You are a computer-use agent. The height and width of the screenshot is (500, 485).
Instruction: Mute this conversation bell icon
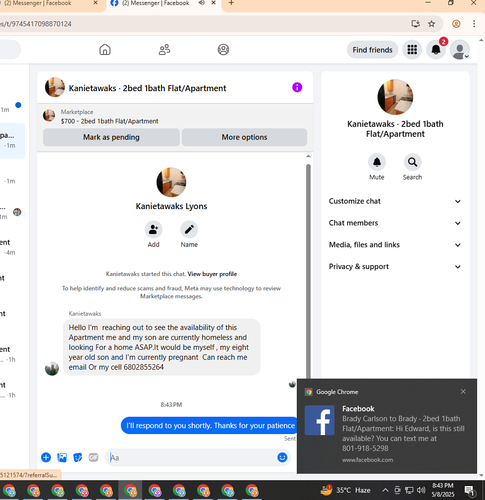point(377,162)
